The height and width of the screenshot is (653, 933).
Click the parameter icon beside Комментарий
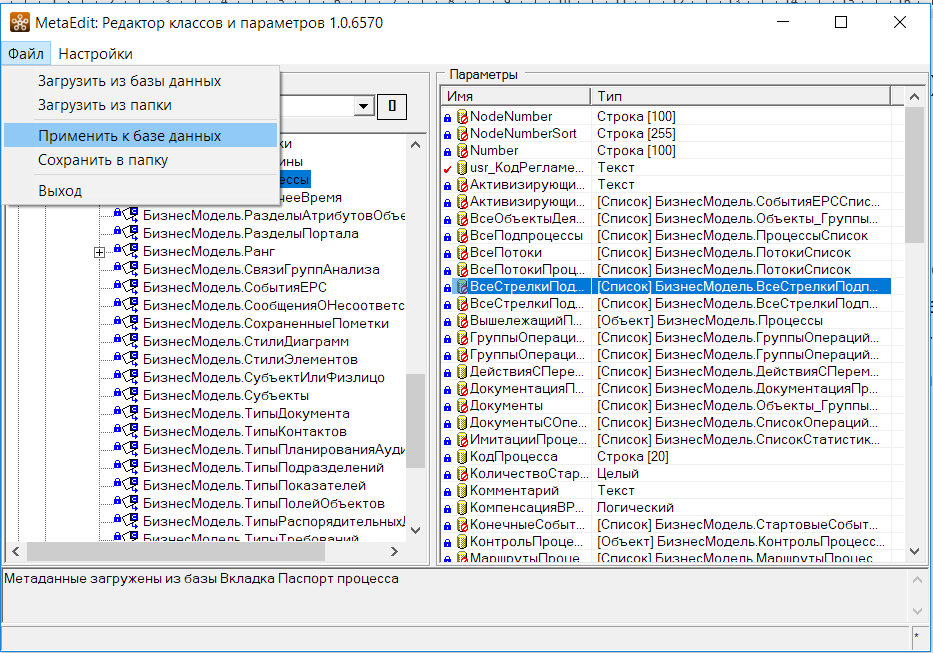click(x=462, y=491)
